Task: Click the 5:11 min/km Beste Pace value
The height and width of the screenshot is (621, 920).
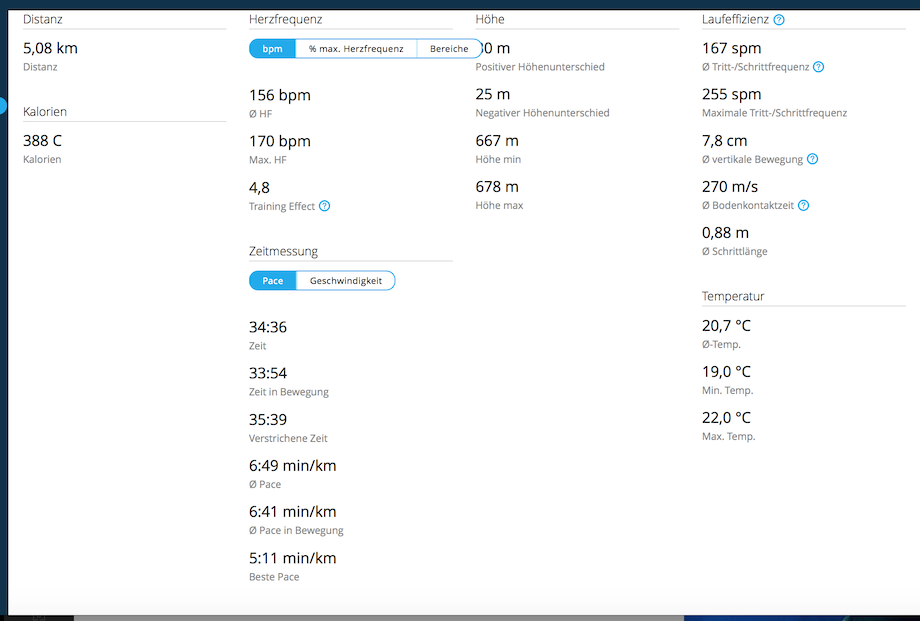Action: [x=292, y=558]
